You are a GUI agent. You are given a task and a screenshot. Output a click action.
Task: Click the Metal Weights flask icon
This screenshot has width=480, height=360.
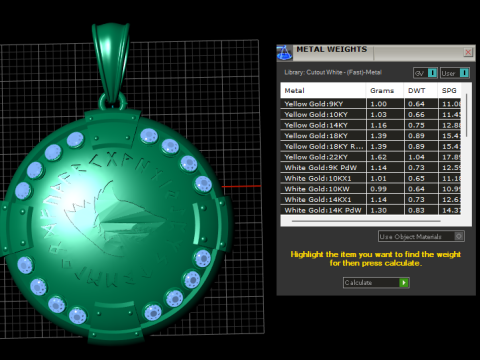pyautogui.click(x=284, y=53)
